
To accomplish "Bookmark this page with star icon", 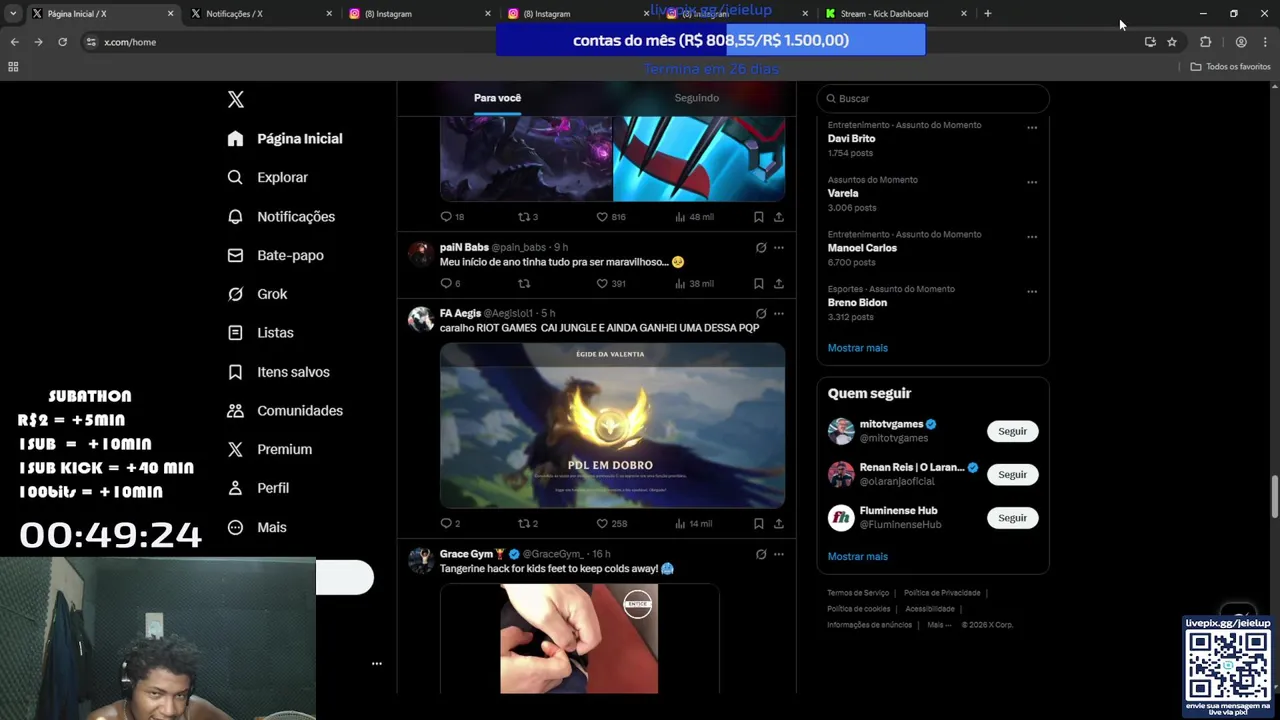I will pyautogui.click(x=1172, y=42).
